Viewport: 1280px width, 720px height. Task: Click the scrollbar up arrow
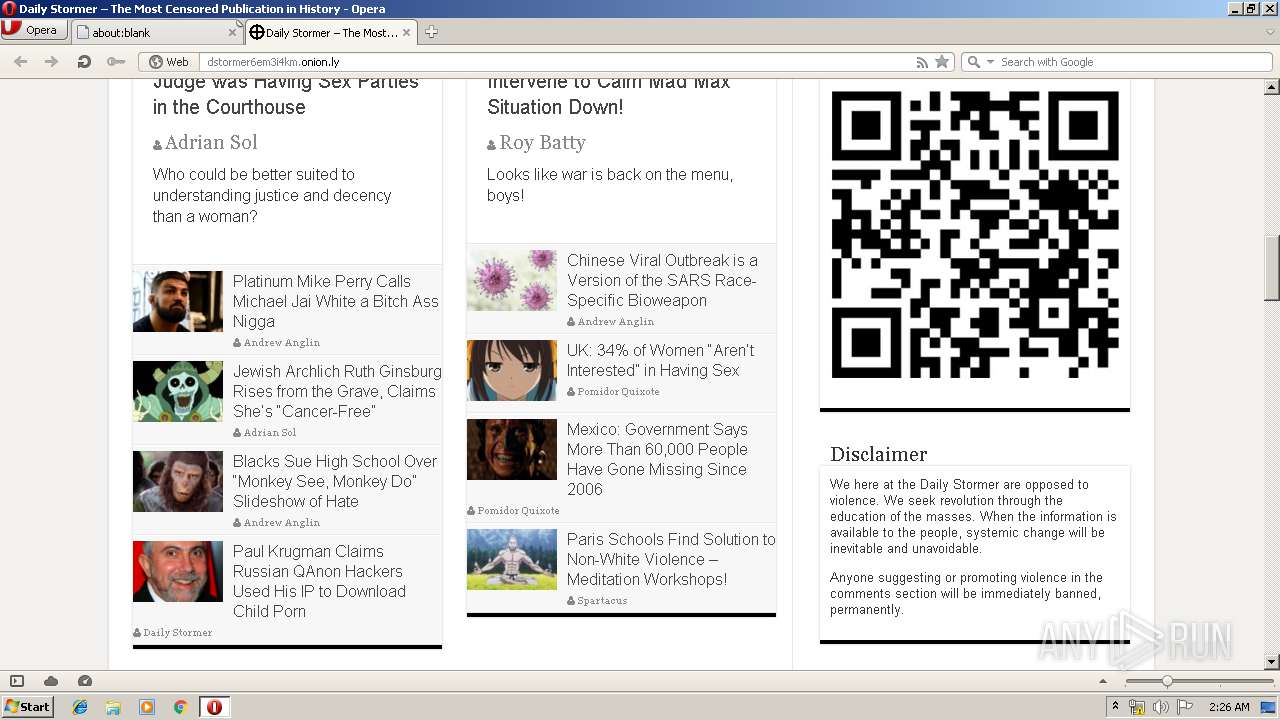coord(1272,87)
